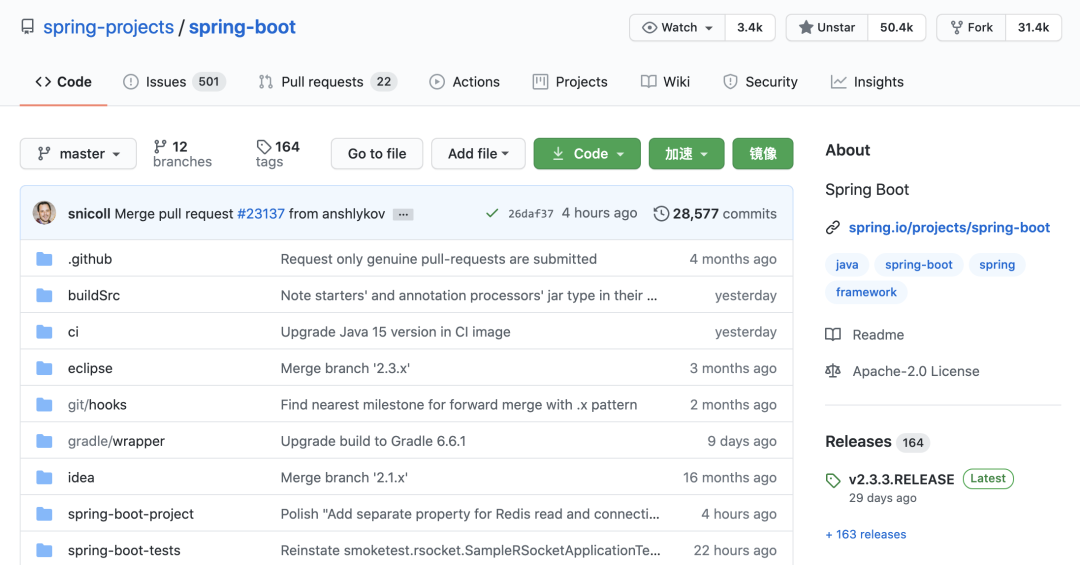Click the green check status icon

point(492,214)
